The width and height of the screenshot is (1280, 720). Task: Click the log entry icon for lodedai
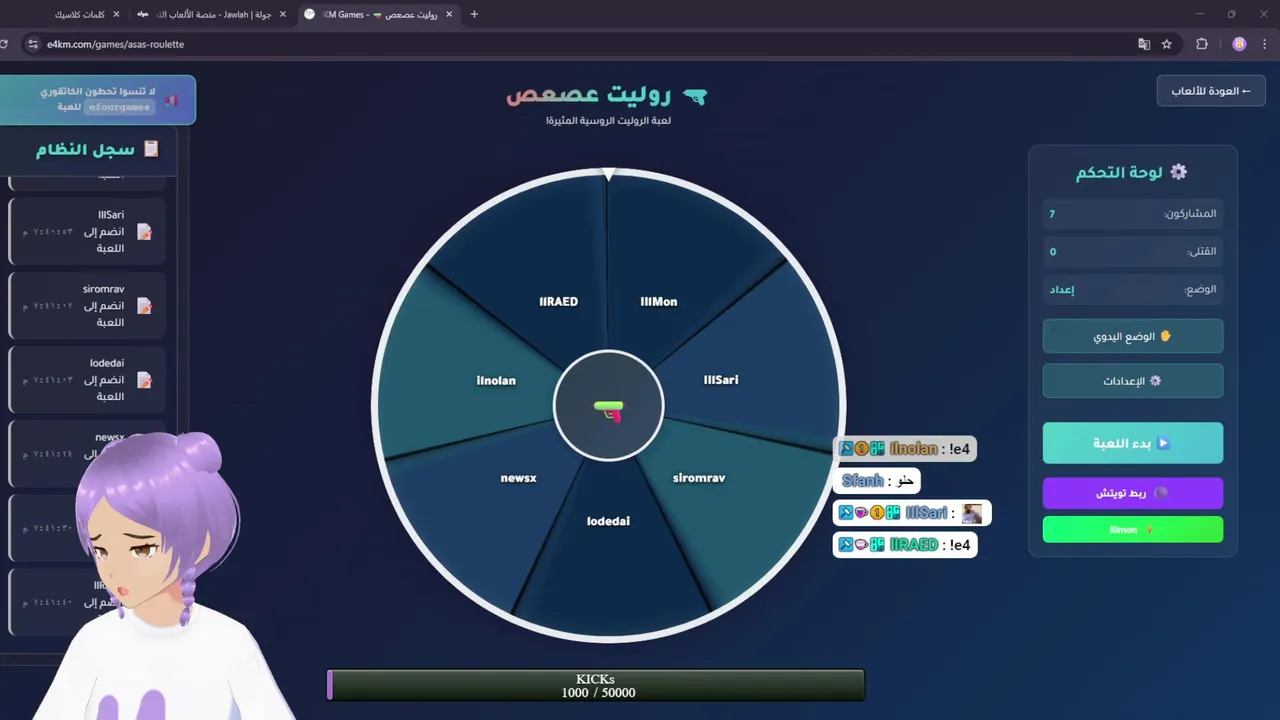[x=144, y=380]
